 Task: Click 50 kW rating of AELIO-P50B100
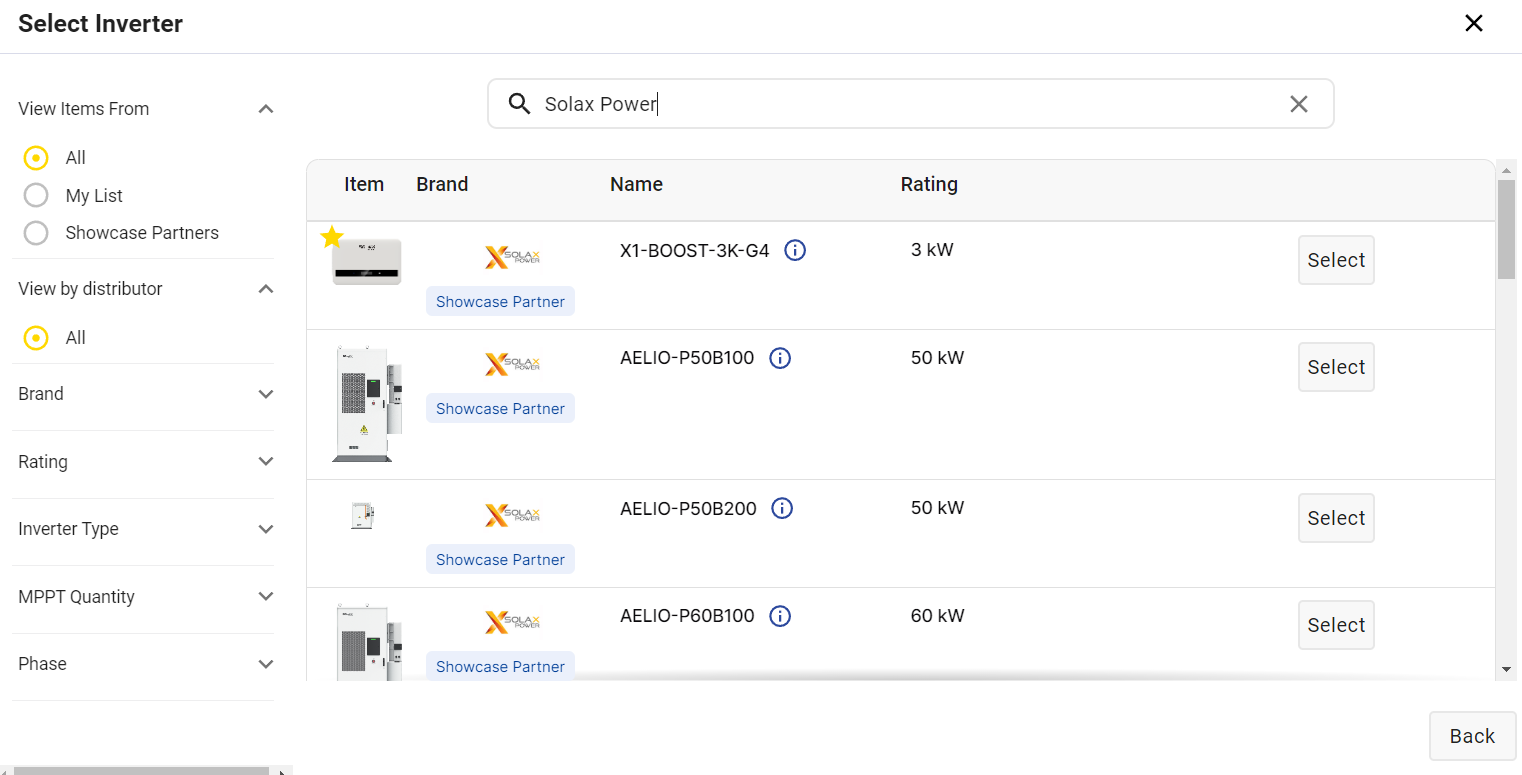point(938,358)
